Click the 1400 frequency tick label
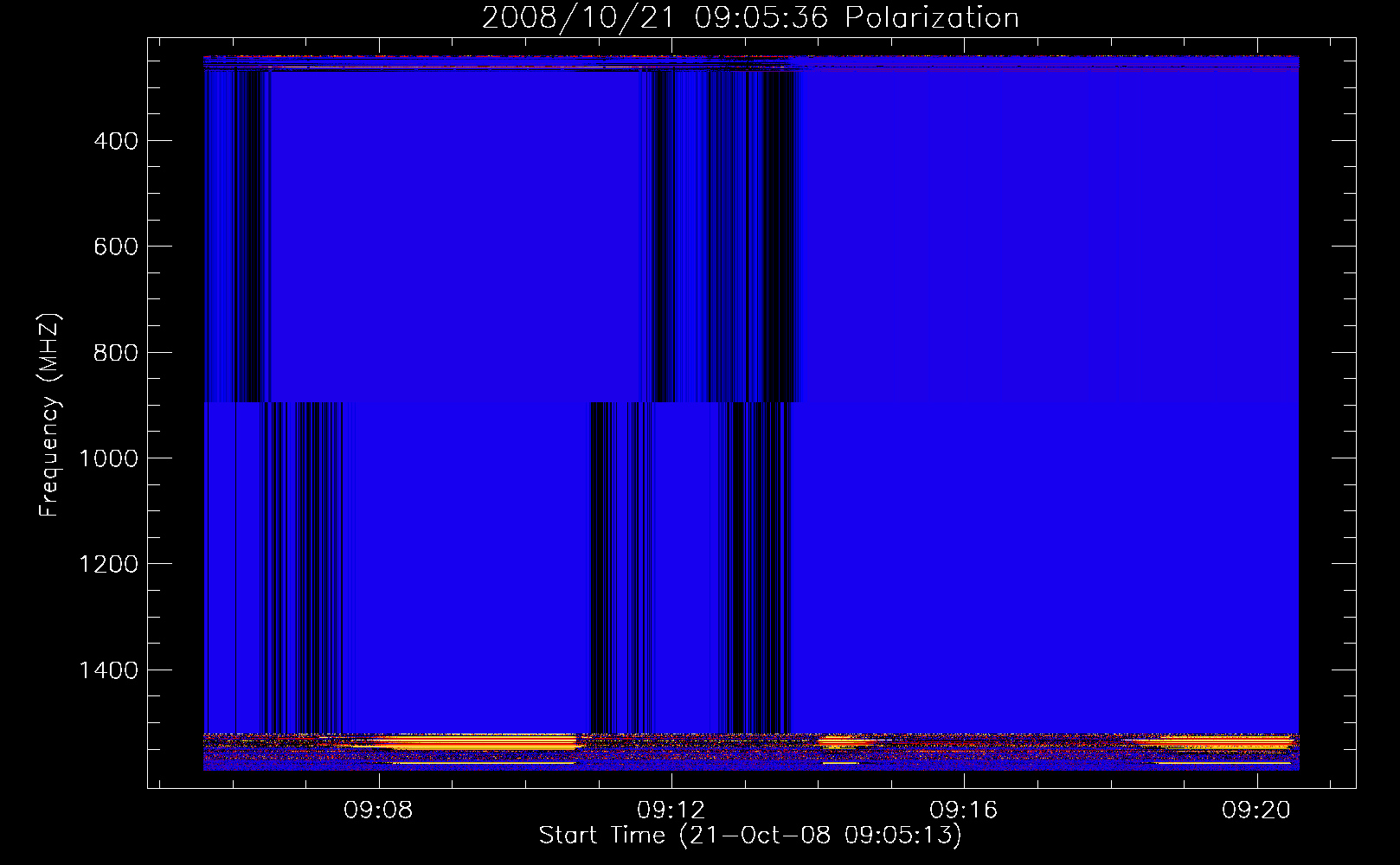Viewport: 1400px width, 865px height. click(108, 670)
